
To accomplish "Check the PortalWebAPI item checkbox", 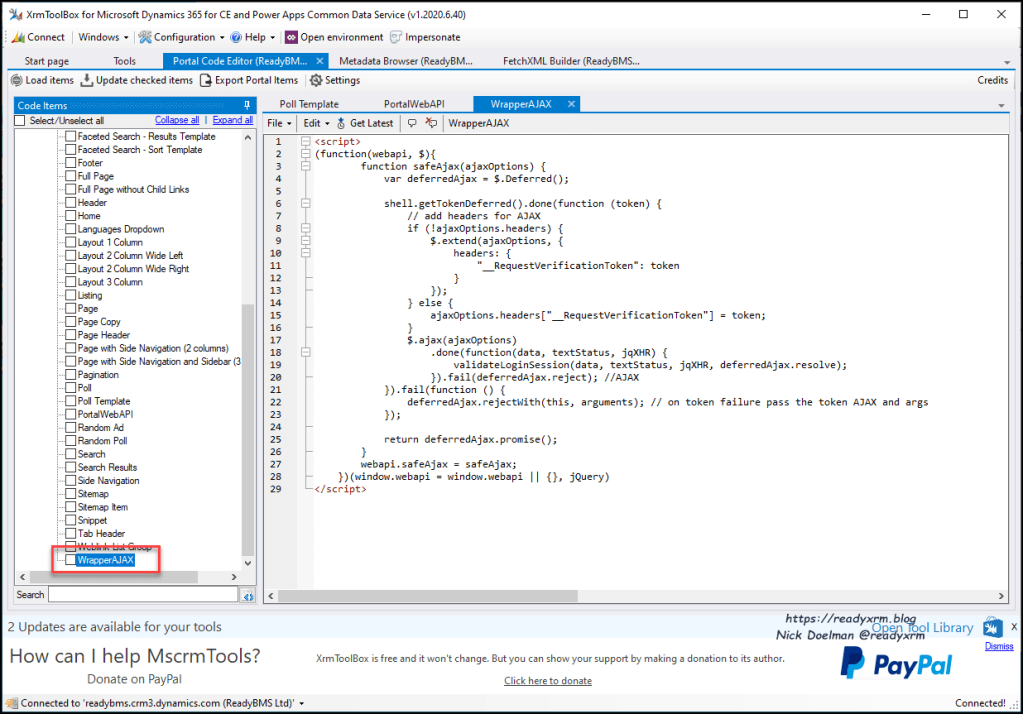I will [70, 414].
